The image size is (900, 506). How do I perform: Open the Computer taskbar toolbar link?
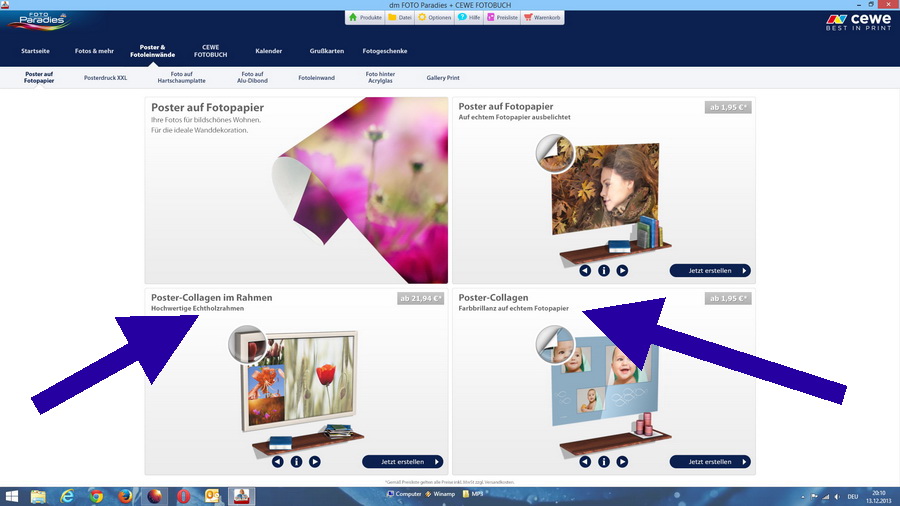click(x=404, y=494)
